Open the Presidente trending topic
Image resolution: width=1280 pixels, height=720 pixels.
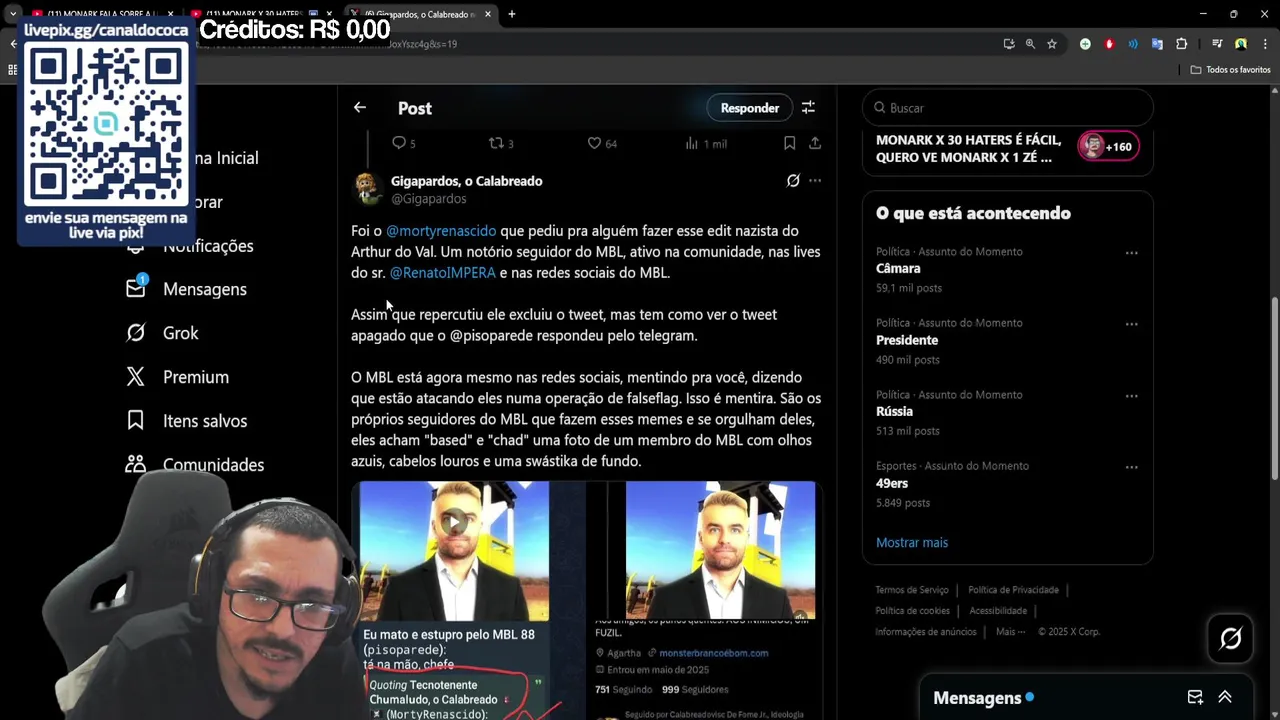[x=907, y=340]
